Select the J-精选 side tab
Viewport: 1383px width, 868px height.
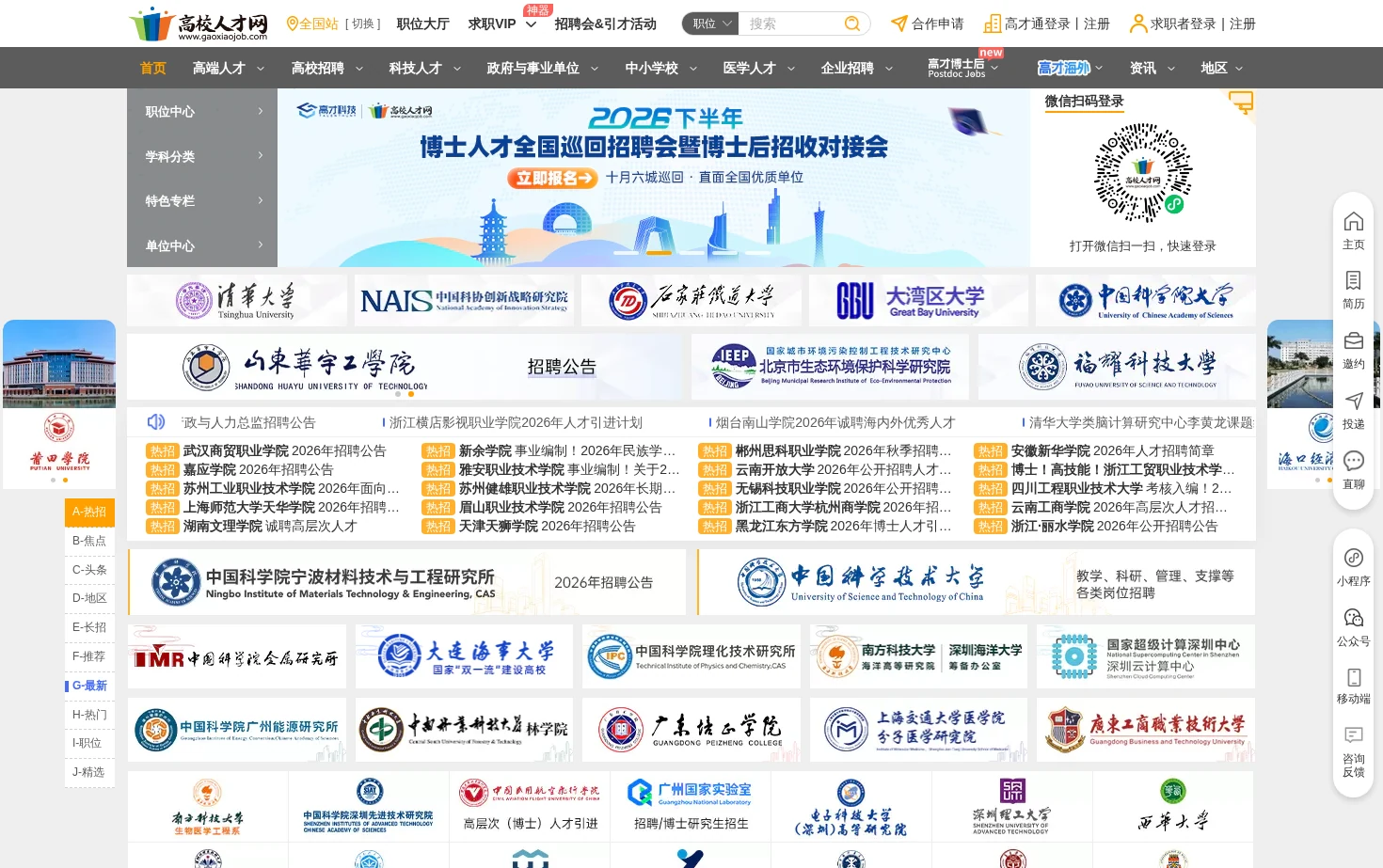(89, 772)
